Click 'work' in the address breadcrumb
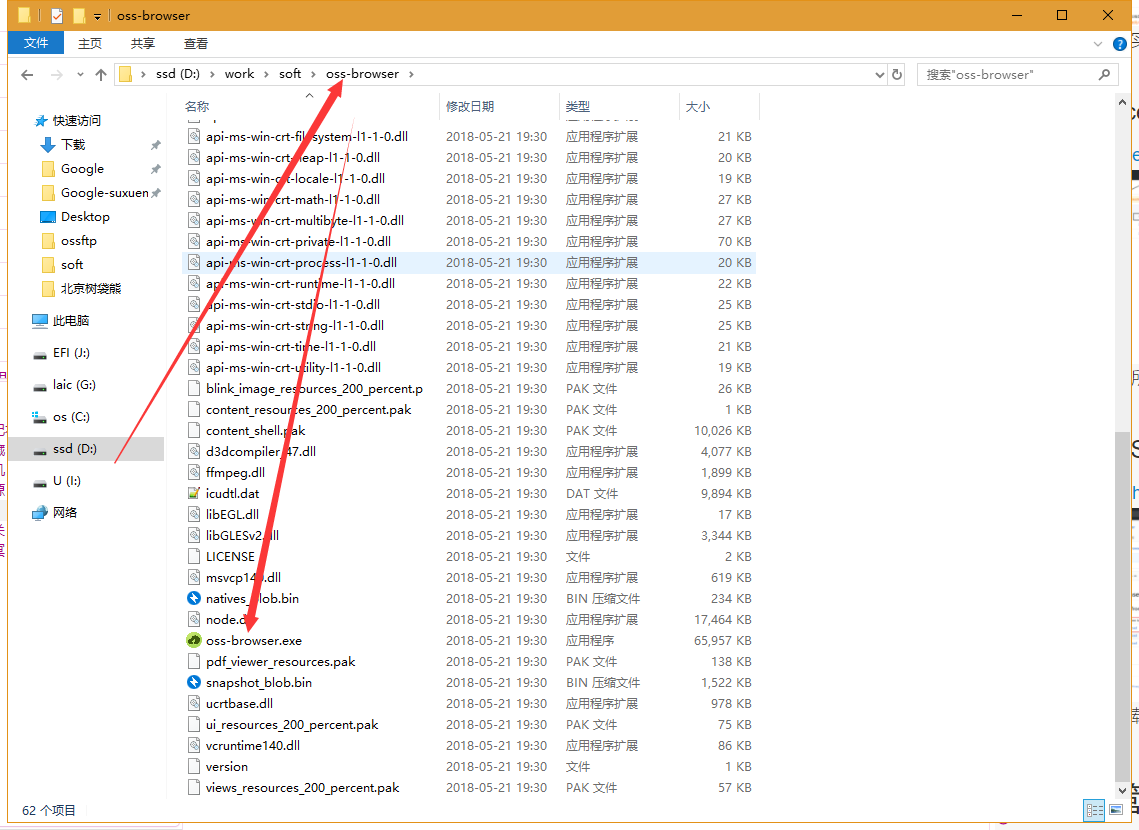1139x830 pixels. 239,74
